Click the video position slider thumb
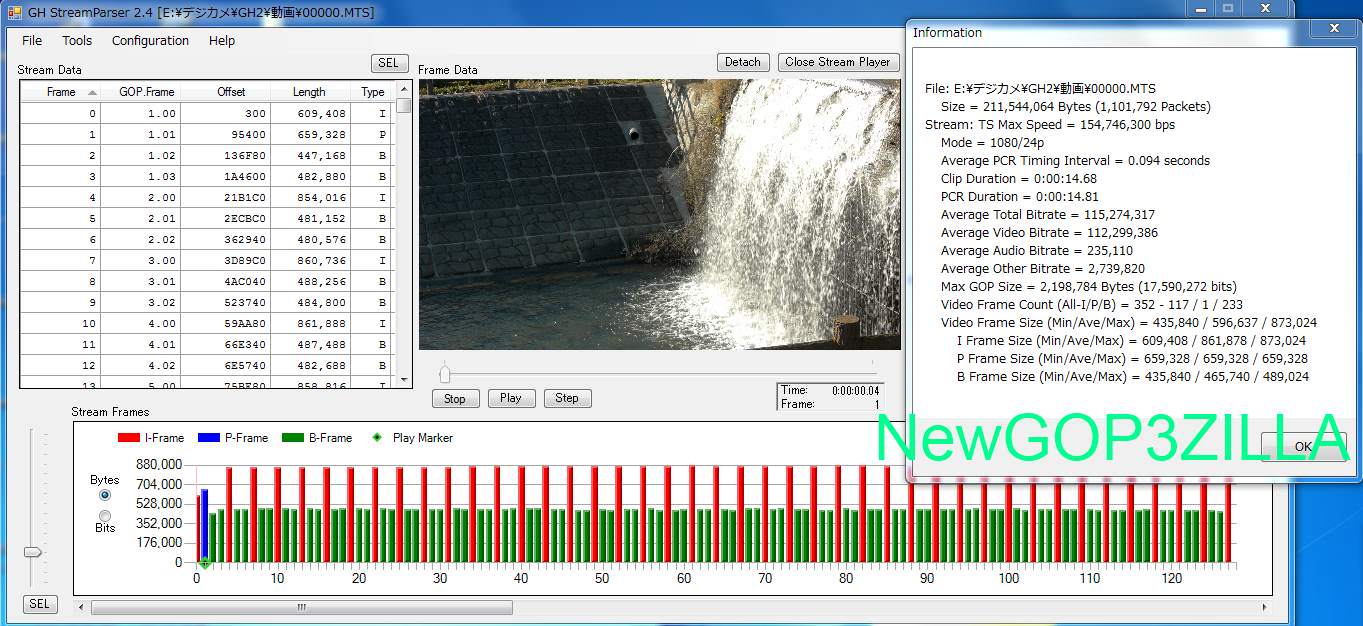Screen dimensions: 1363x626 click(x=445, y=374)
